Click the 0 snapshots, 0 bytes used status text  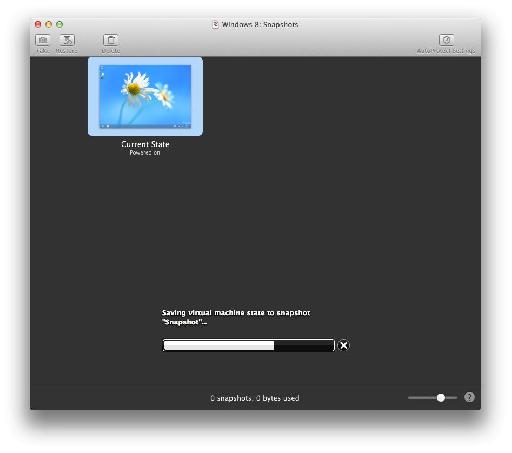(x=255, y=398)
